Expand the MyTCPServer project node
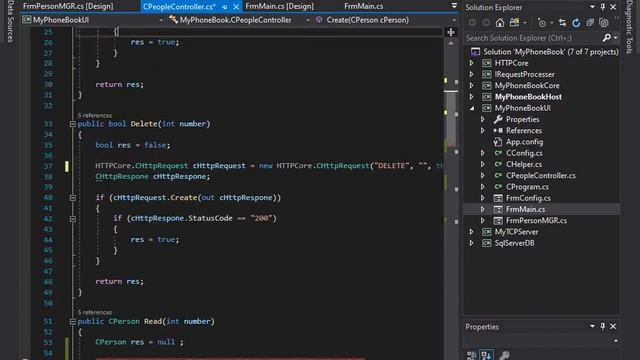The width and height of the screenshot is (640, 360). [x=472, y=232]
